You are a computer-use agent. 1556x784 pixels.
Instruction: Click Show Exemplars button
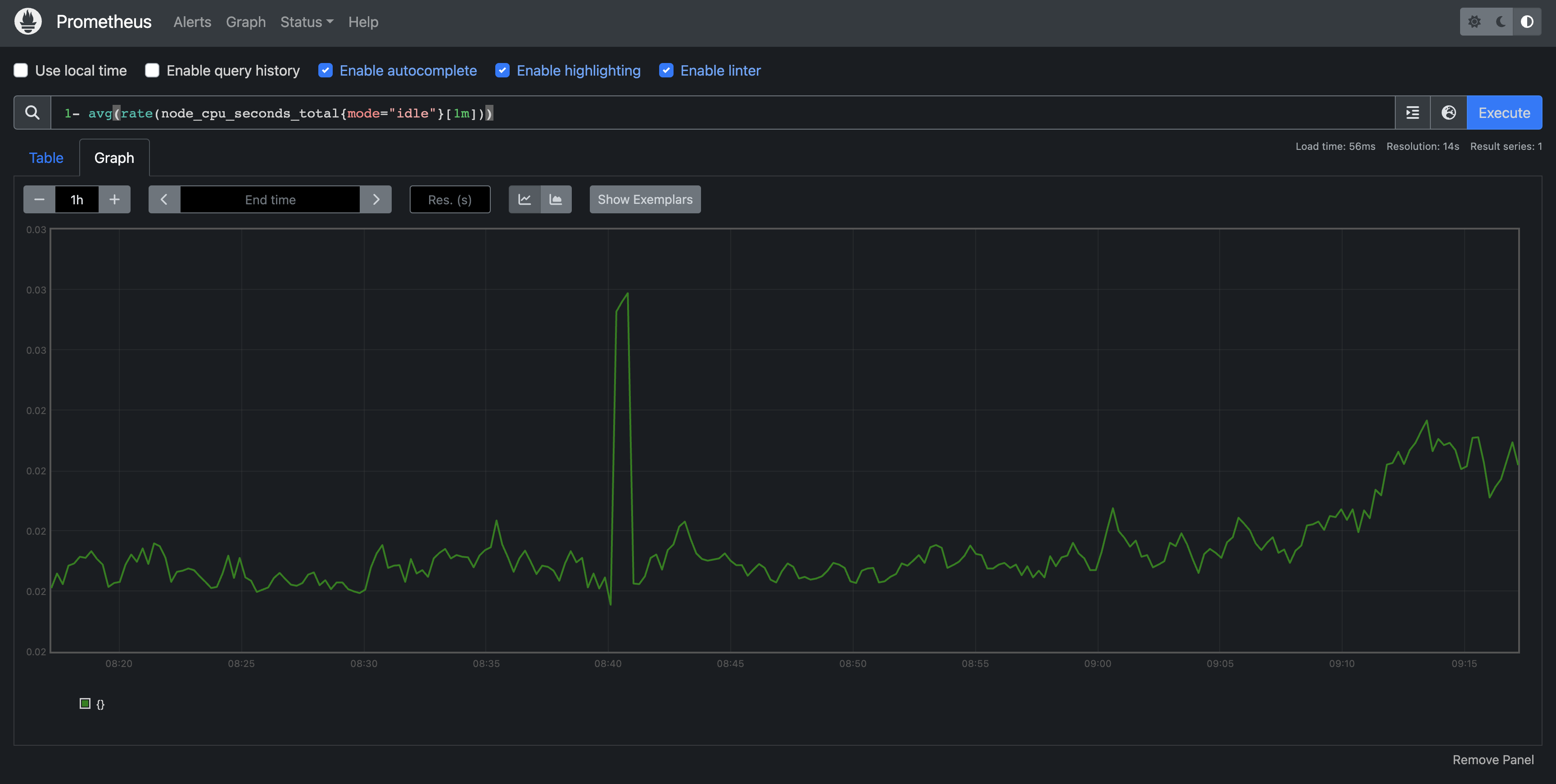[x=645, y=199]
